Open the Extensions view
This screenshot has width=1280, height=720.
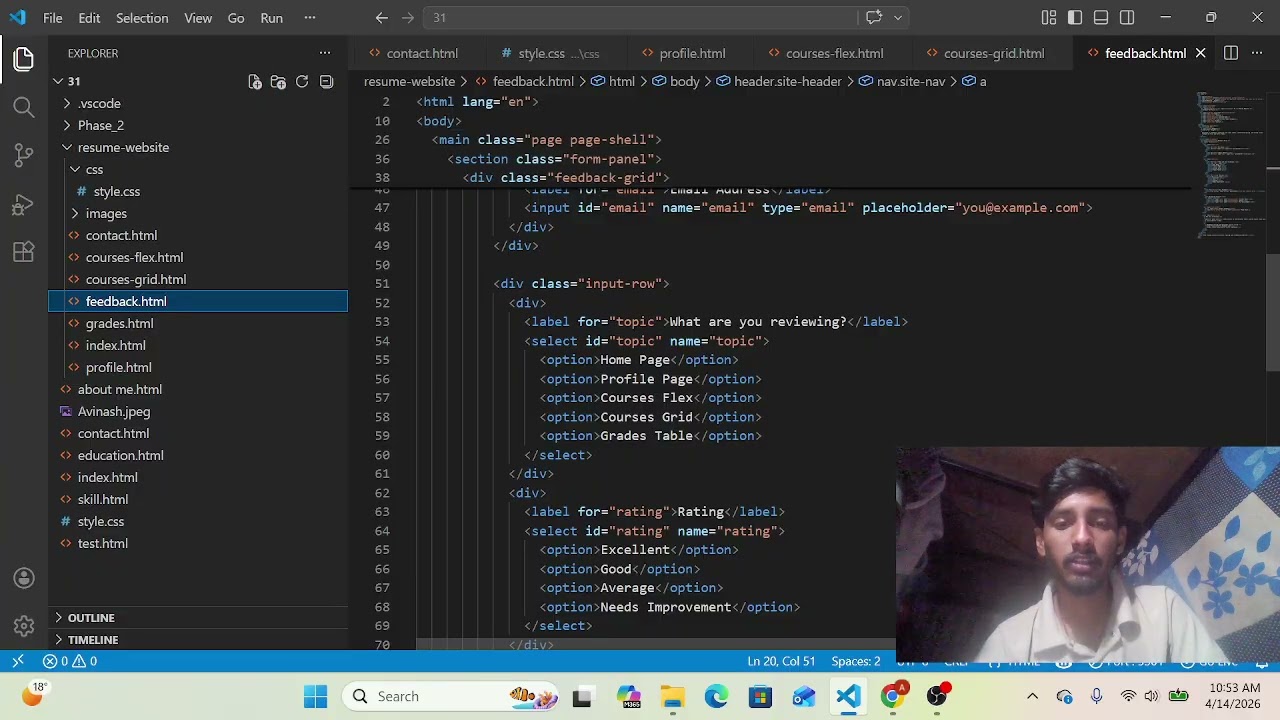coord(24,252)
